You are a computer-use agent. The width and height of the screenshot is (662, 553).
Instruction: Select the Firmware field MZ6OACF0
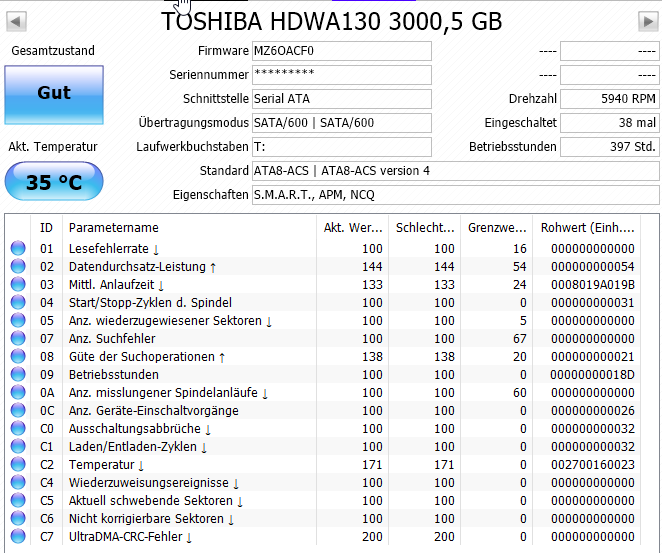point(342,51)
